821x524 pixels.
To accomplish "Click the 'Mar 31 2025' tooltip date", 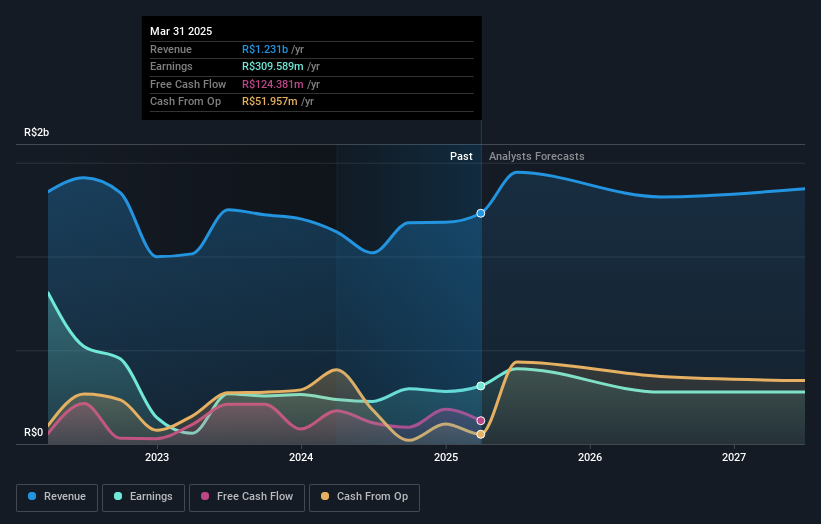I will (x=181, y=31).
